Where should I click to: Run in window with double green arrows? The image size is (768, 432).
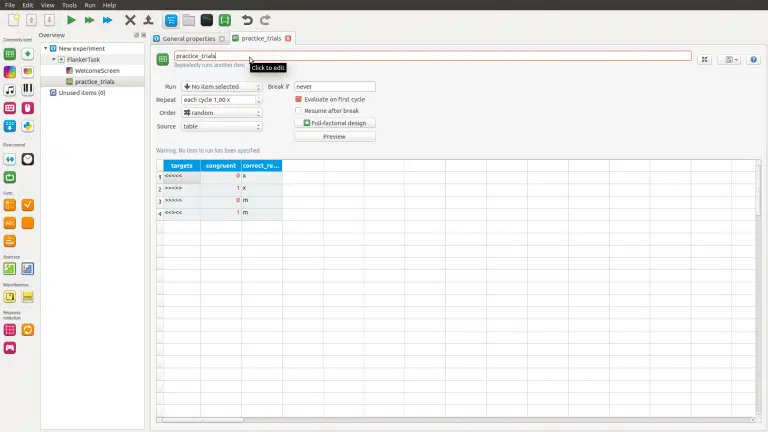coord(89,20)
